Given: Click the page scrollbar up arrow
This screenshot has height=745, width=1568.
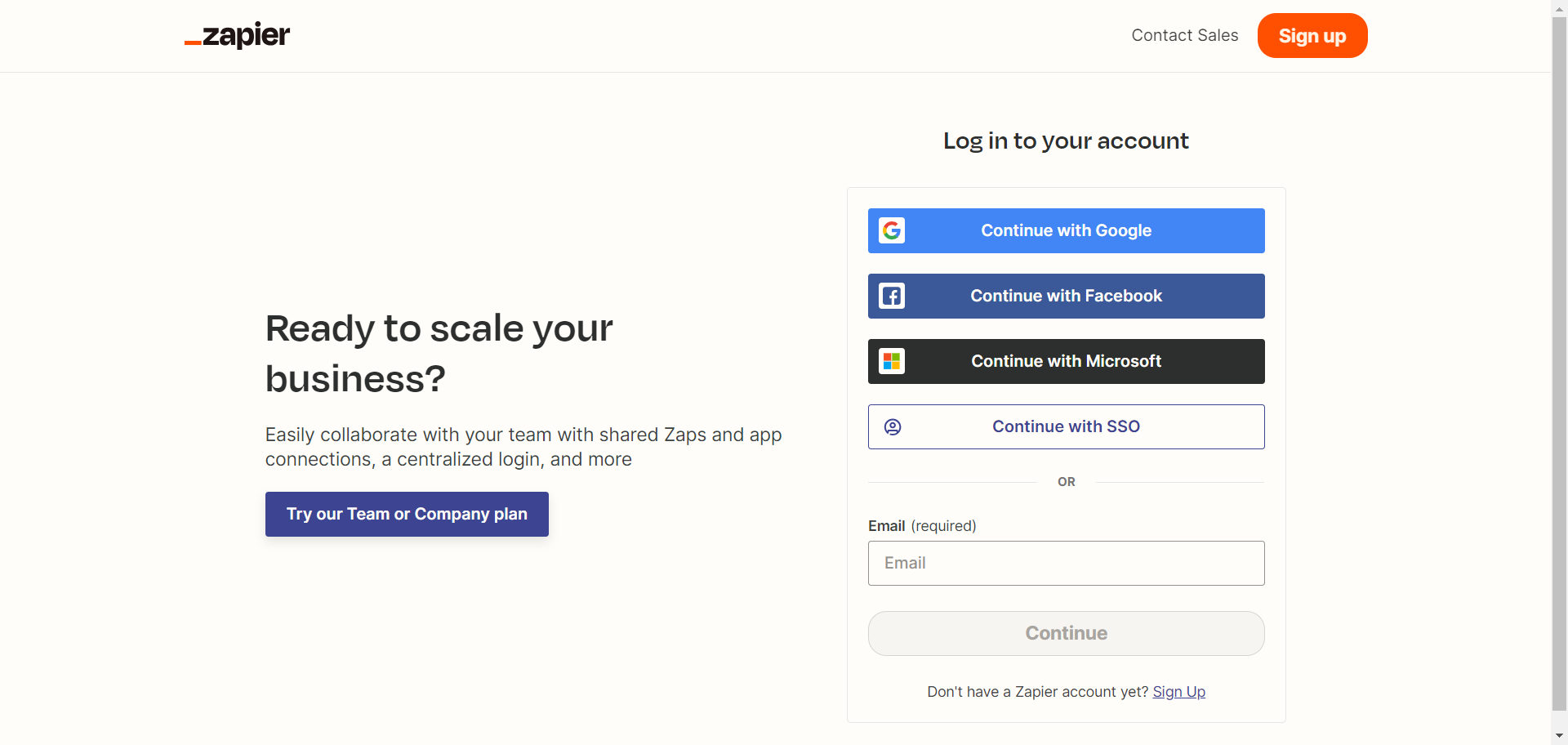Looking at the screenshot, I should click(1560, 7).
